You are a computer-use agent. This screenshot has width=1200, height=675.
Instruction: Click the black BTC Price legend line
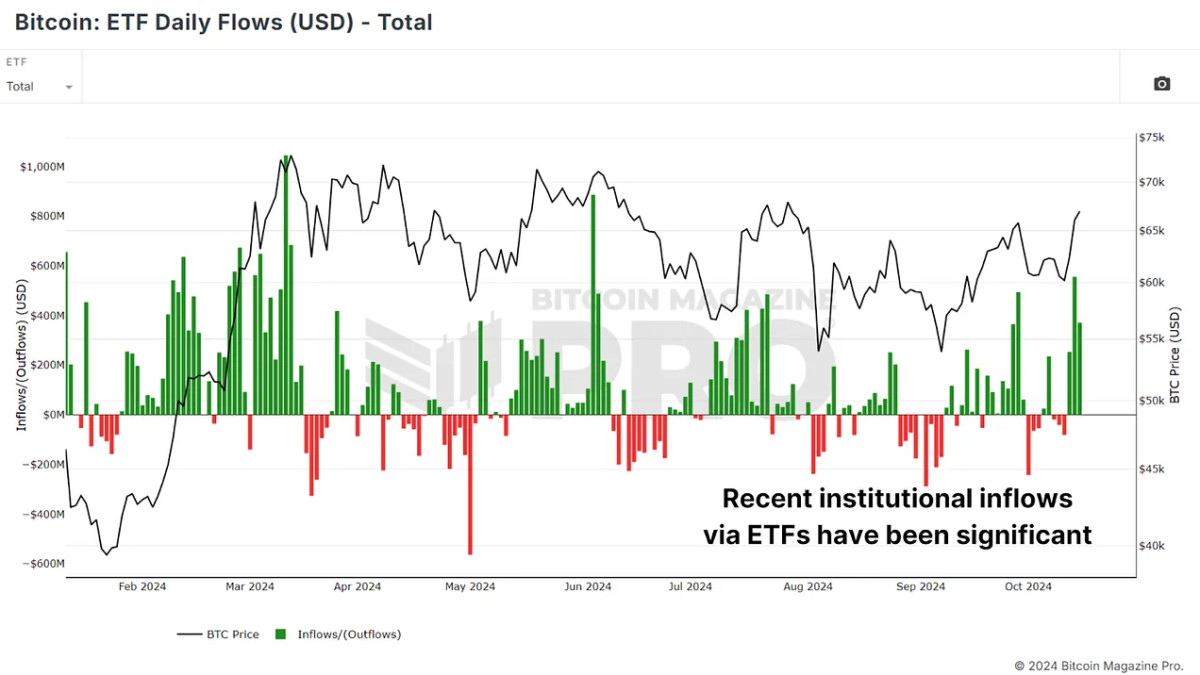tap(189, 634)
